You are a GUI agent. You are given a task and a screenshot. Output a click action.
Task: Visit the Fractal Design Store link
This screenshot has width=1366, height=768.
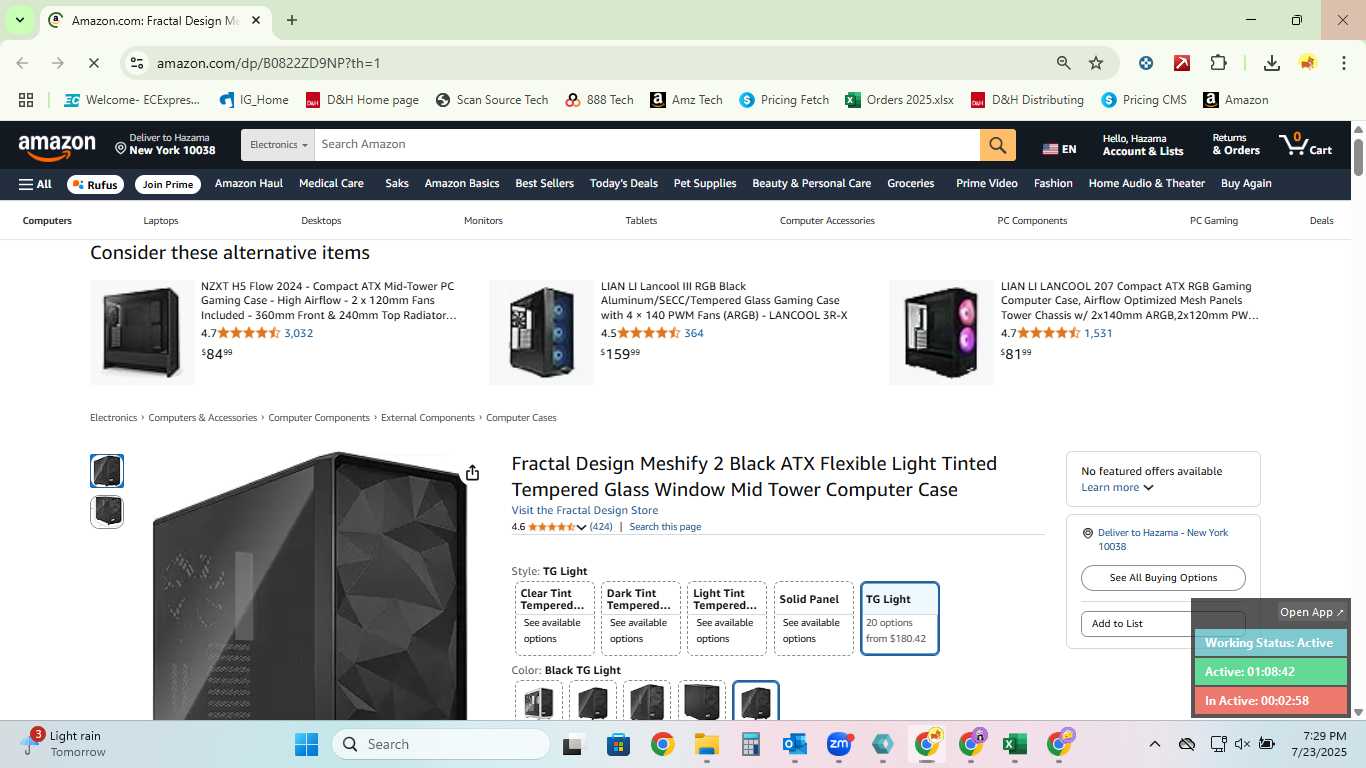pos(585,510)
